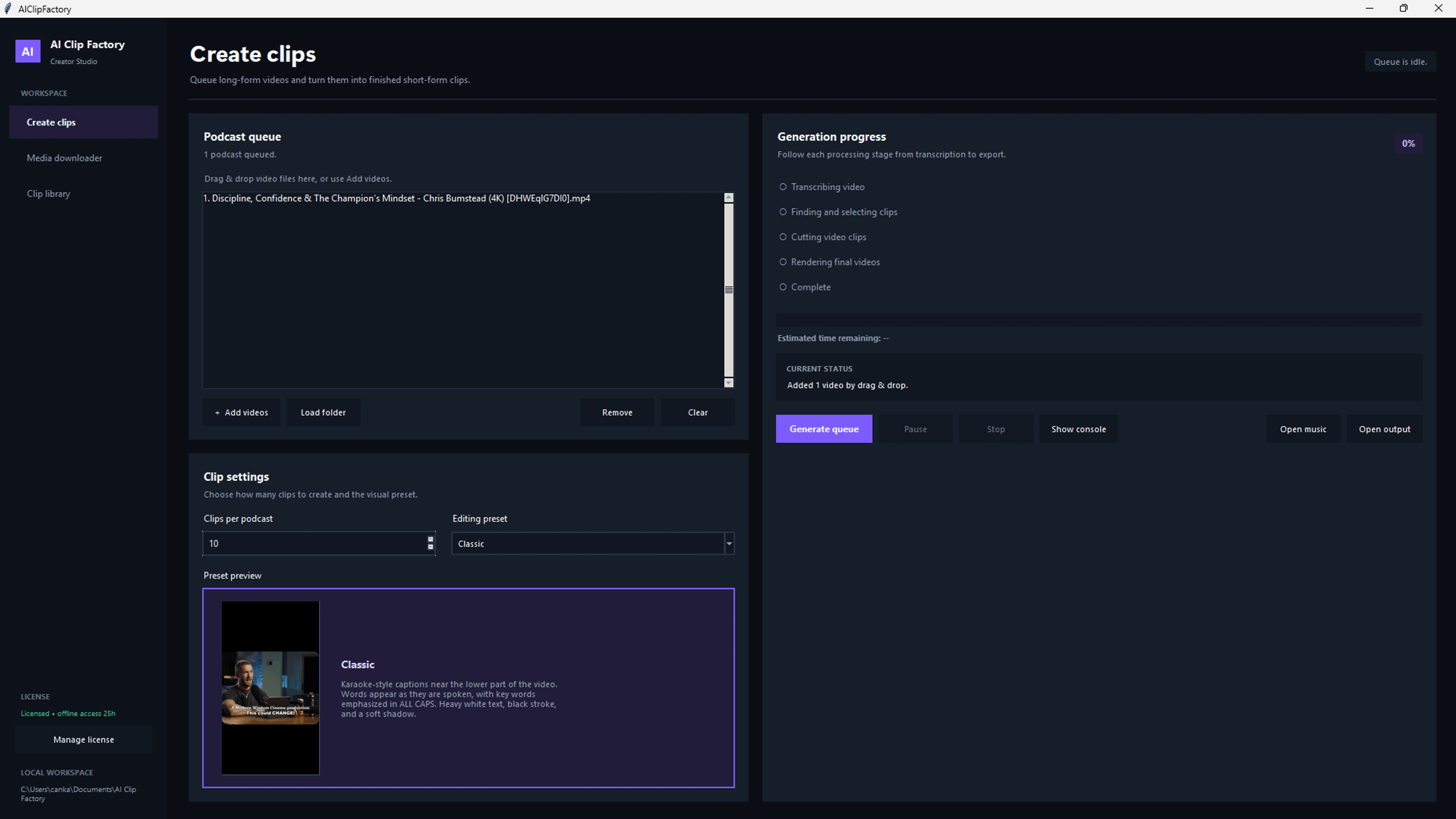1456x819 pixels.
Task: Click the local workspace folder path
Action: pos(78,794)
